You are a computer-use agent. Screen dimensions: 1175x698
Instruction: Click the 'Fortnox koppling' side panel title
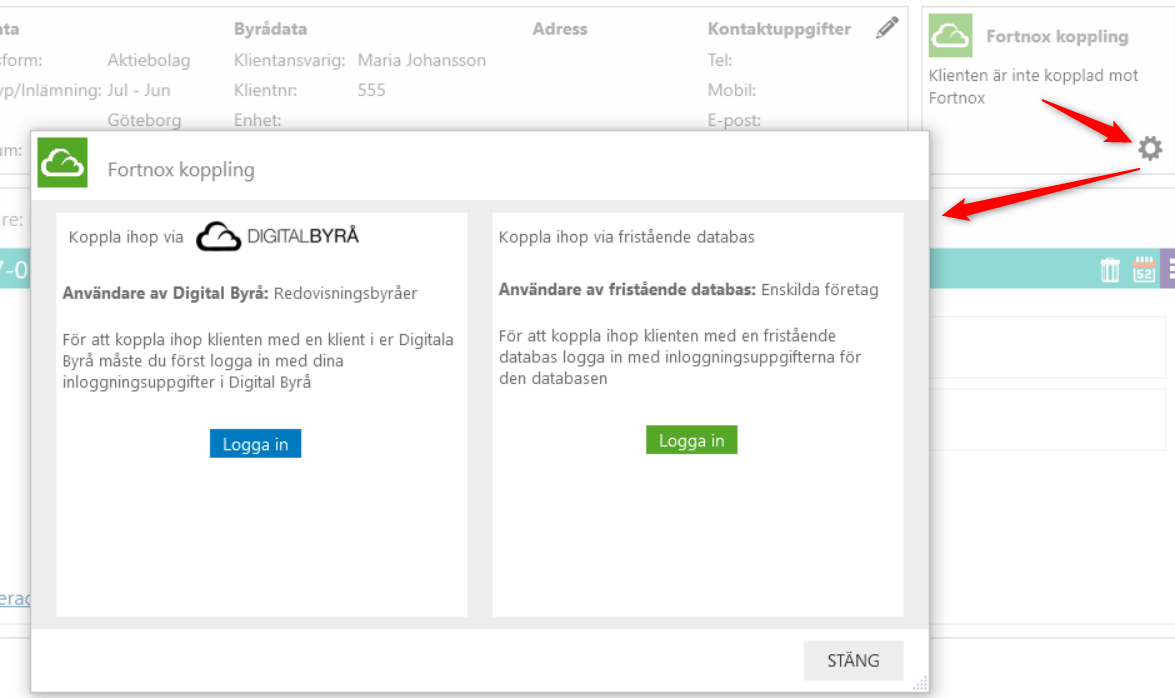coord(1057,37)
